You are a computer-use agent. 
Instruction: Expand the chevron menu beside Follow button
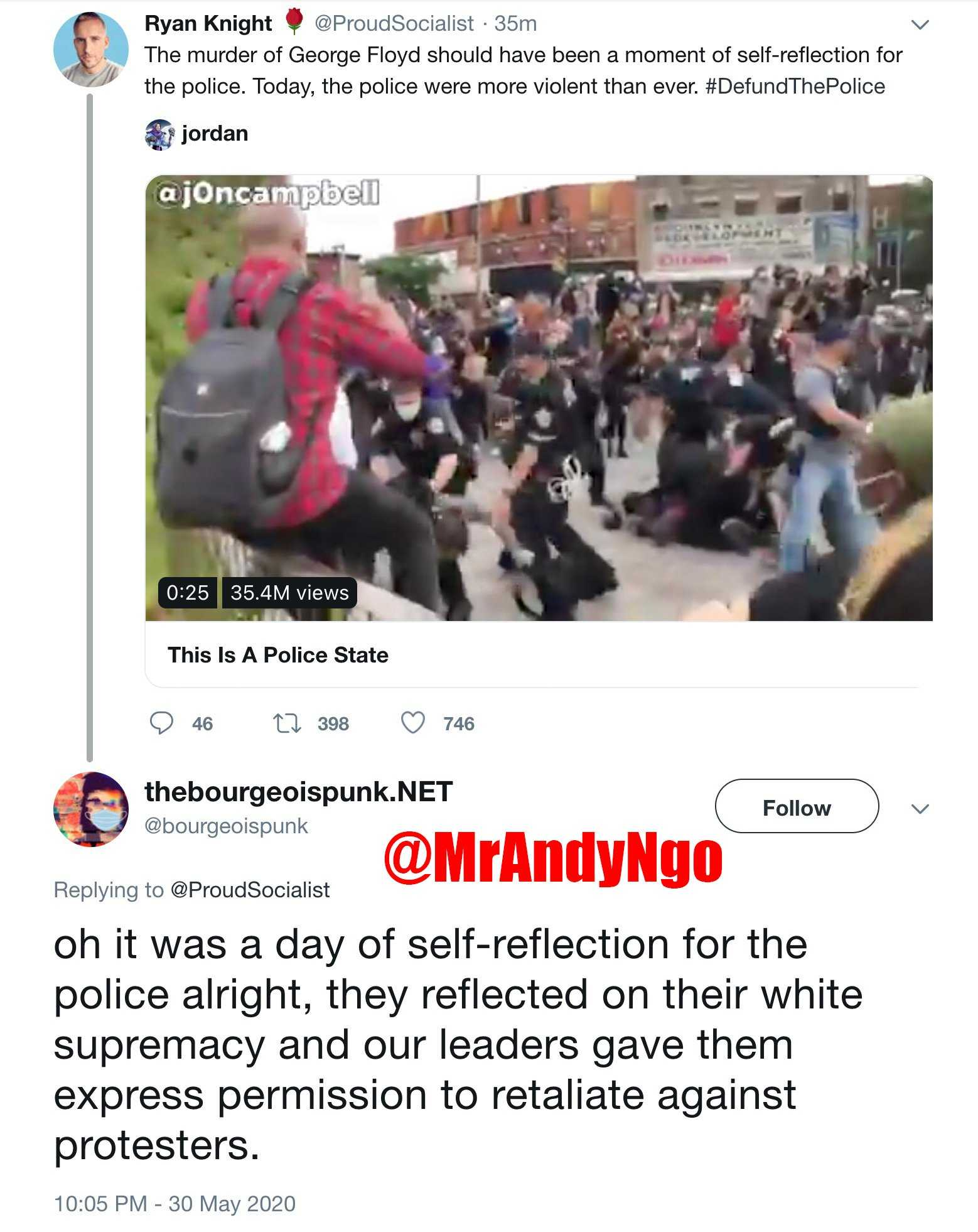920,809
